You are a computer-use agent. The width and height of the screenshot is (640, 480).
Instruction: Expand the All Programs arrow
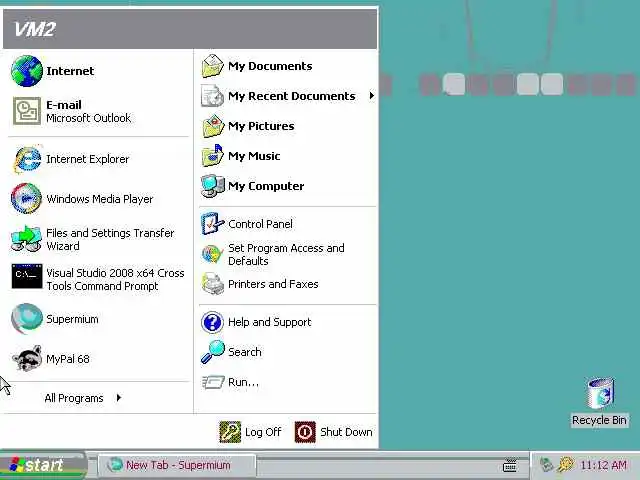[119, 398]
